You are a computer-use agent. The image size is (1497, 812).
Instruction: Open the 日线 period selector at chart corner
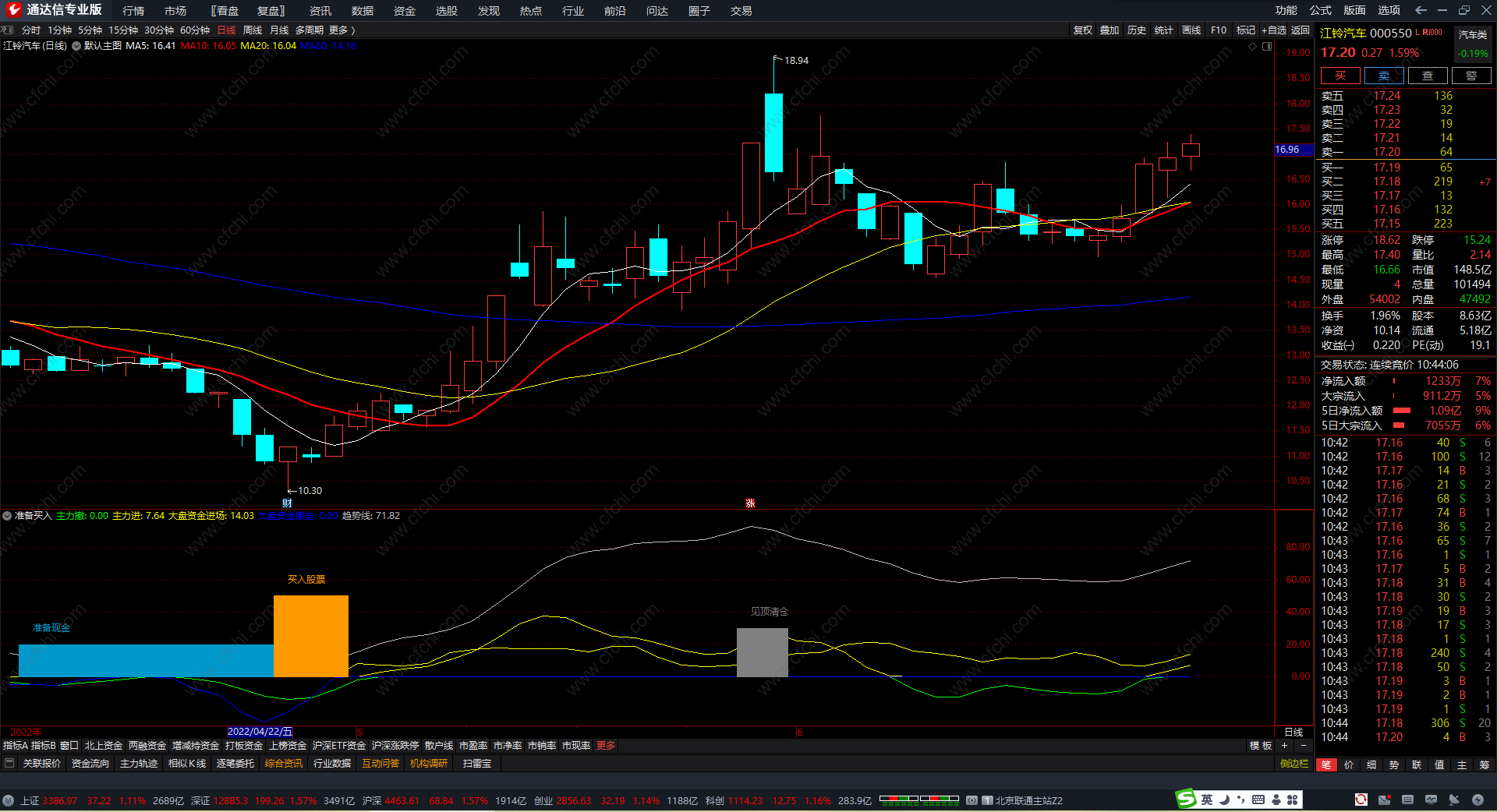[x=1294, y=733]
